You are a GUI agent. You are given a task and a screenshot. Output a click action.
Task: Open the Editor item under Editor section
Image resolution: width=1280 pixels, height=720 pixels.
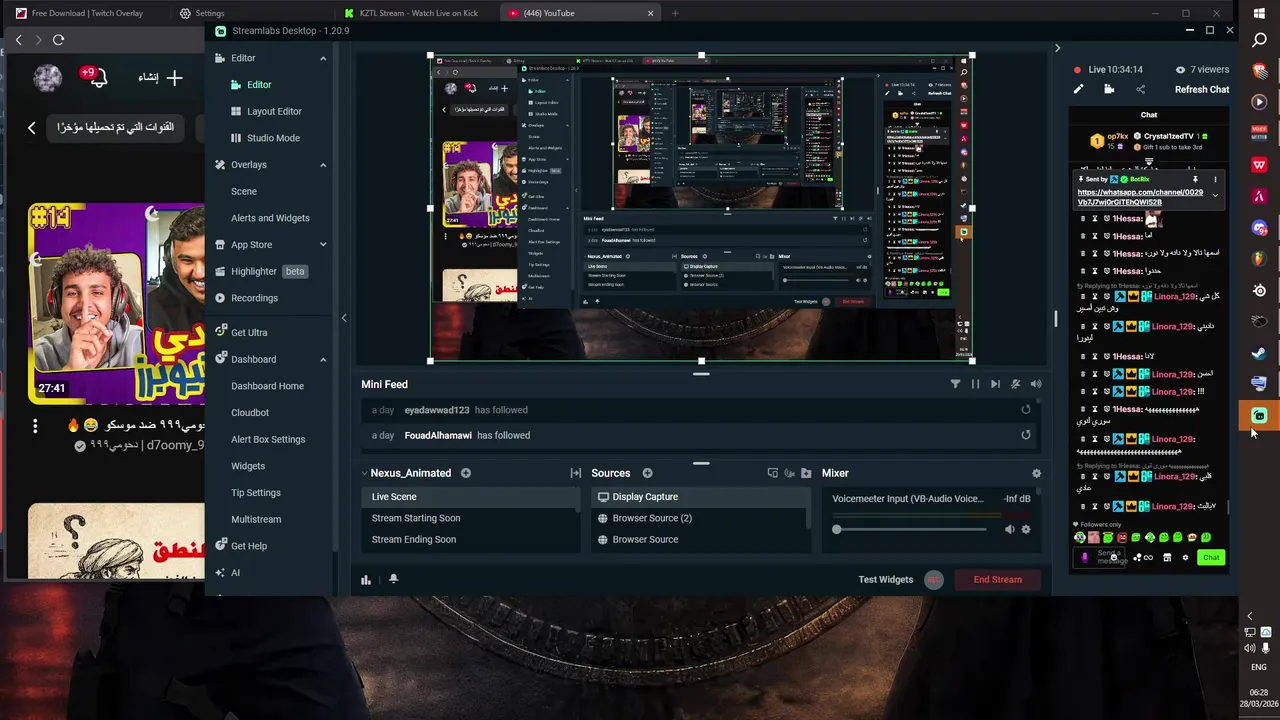point(259,85)
